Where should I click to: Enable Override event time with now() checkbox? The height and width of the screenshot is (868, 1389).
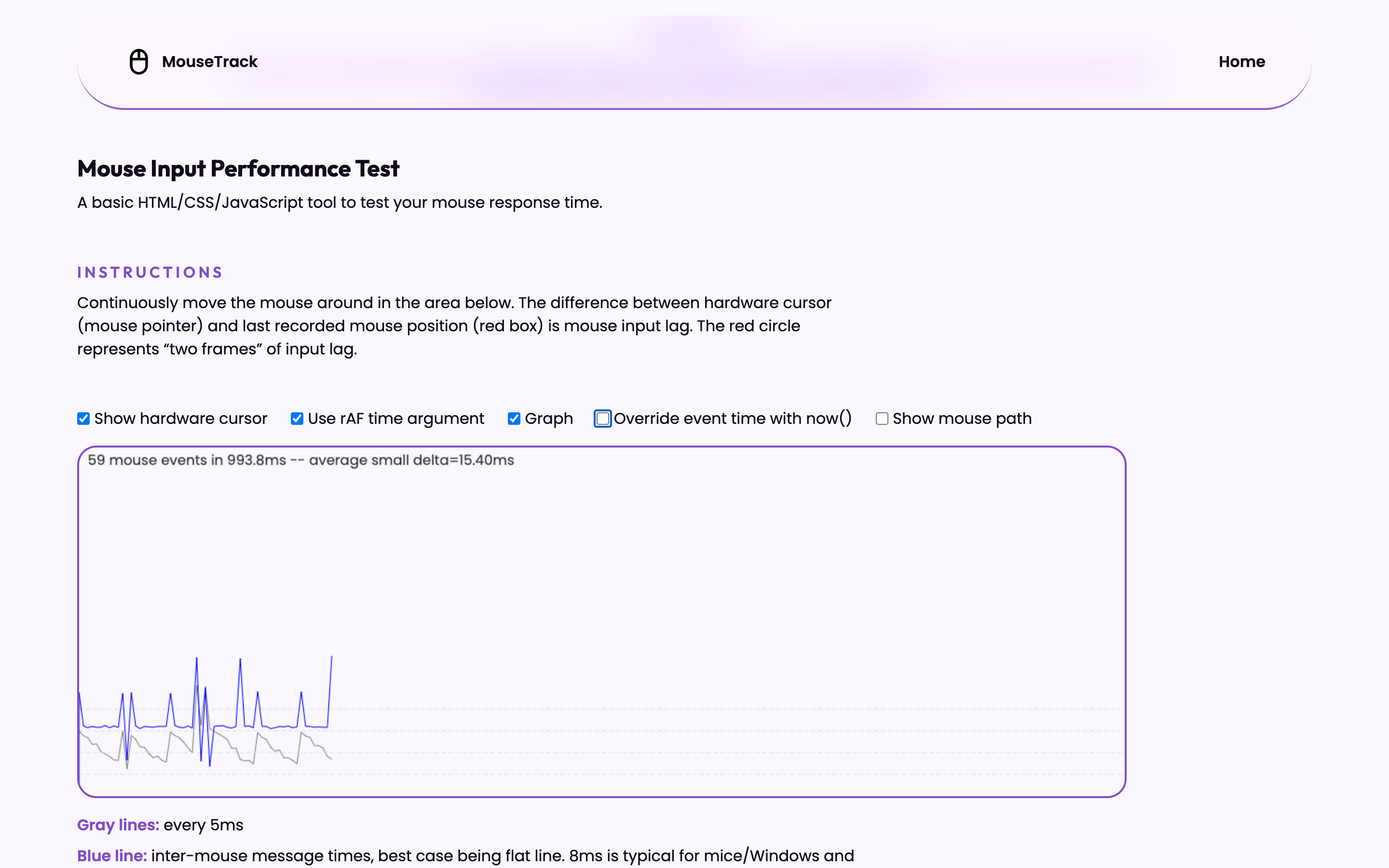(603, 419)
